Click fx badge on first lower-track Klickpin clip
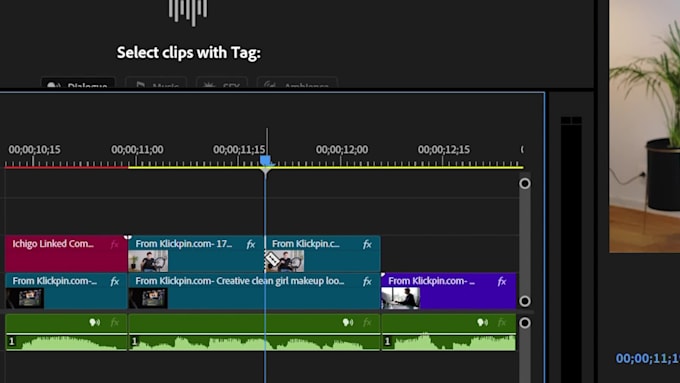The height and width of the screenshot is (383, 680). (114, 282)
